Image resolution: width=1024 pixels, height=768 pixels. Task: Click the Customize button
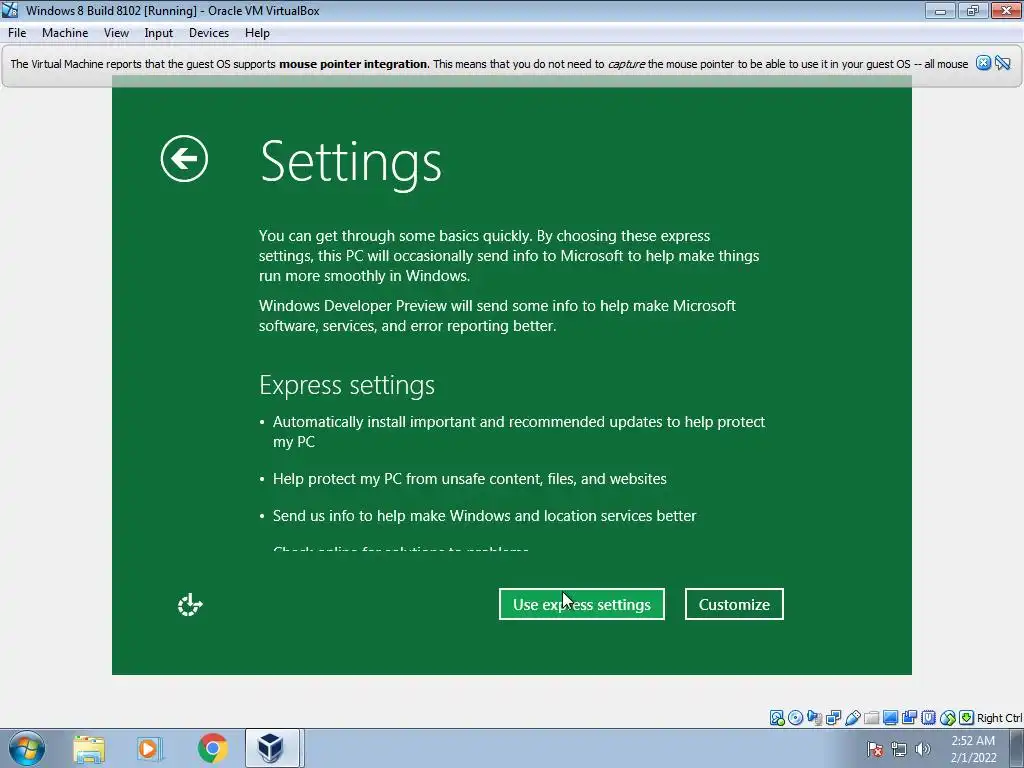coord(734,604)
